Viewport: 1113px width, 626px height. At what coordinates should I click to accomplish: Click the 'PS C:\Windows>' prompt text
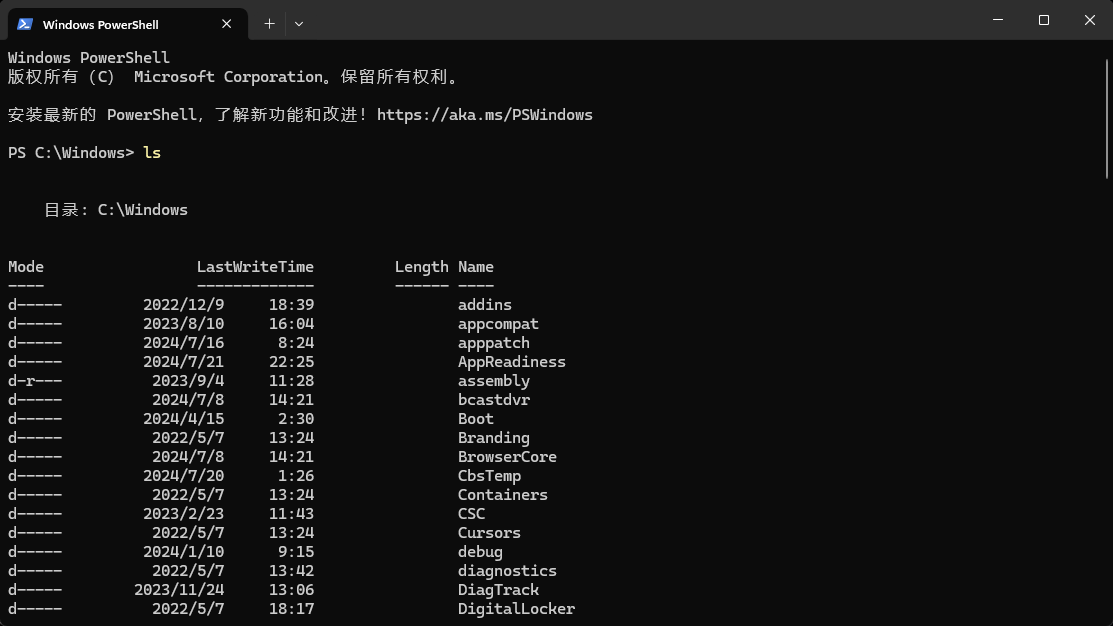(71, 153)
